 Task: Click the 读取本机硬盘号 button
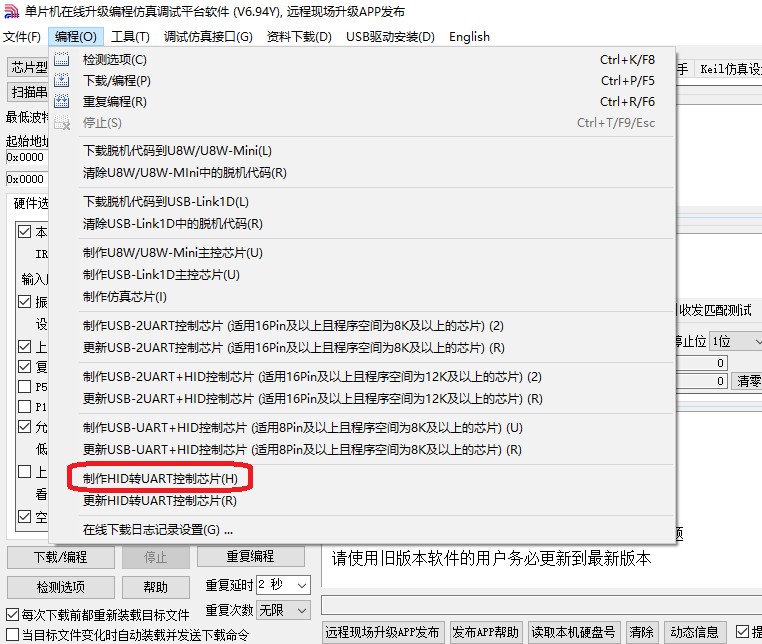[573, 632]
